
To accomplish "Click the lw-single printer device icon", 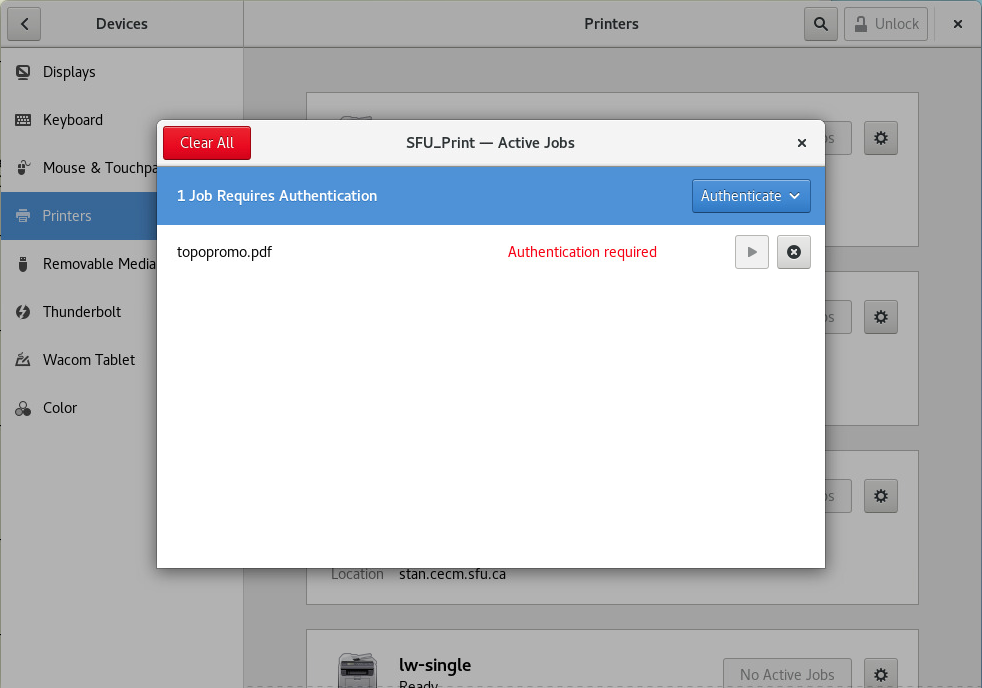I will [357, 669].
